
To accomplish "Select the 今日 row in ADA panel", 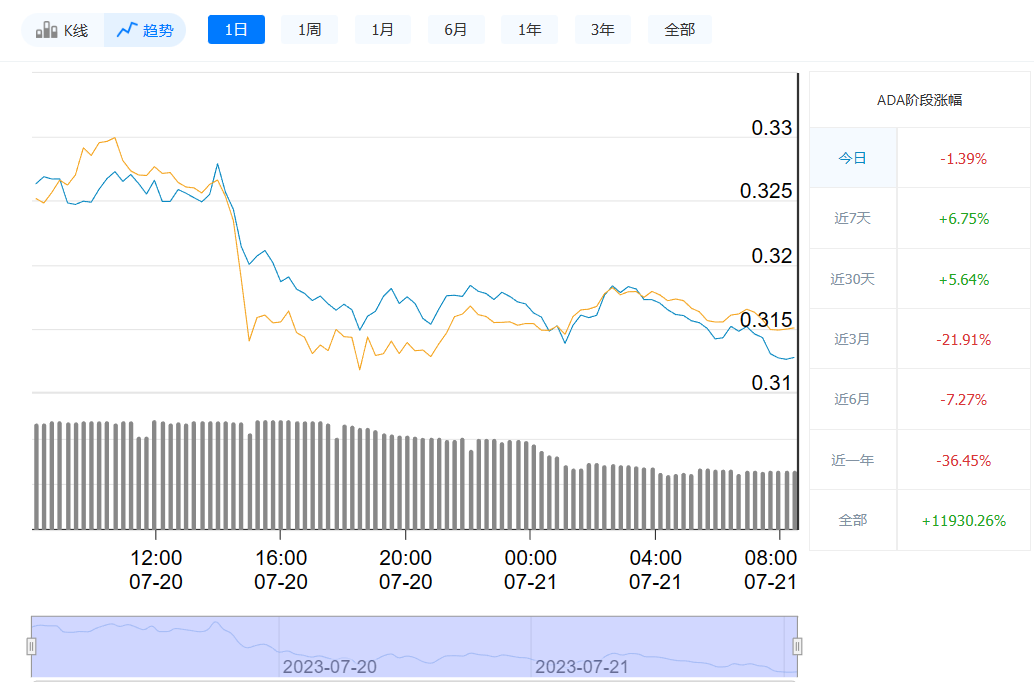I will 852,158.
